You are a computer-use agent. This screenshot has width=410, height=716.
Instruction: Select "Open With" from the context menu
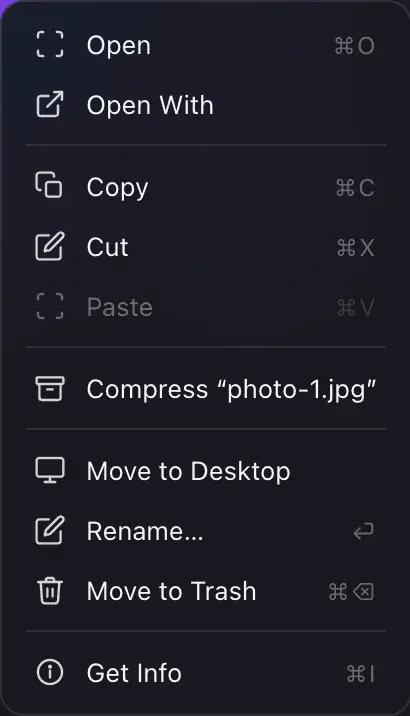coord(150,105)
